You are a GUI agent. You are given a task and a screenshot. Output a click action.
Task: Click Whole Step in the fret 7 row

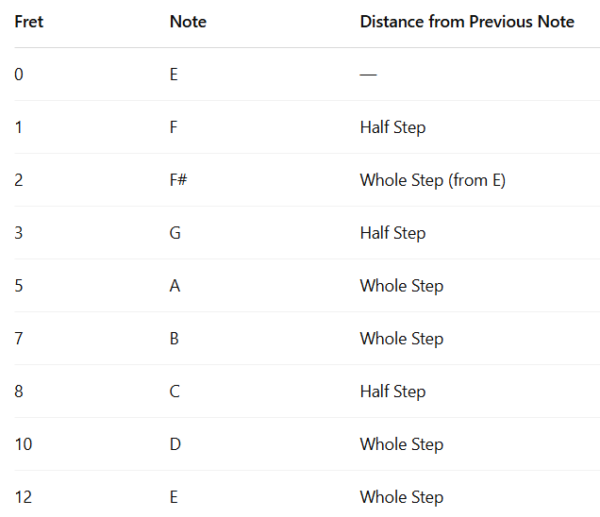click(401, 339)
